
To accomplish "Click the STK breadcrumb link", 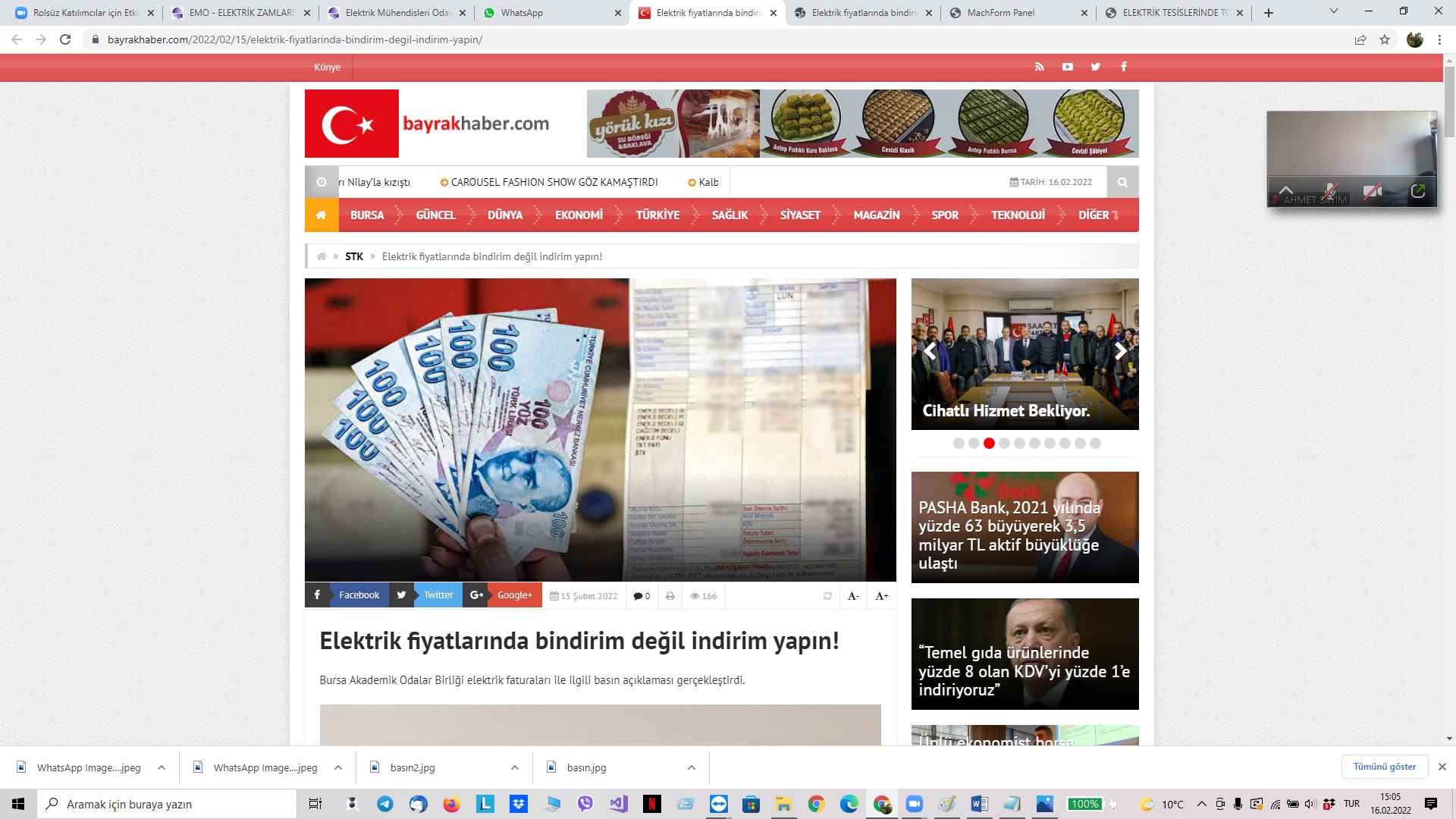I will (354, 256).
